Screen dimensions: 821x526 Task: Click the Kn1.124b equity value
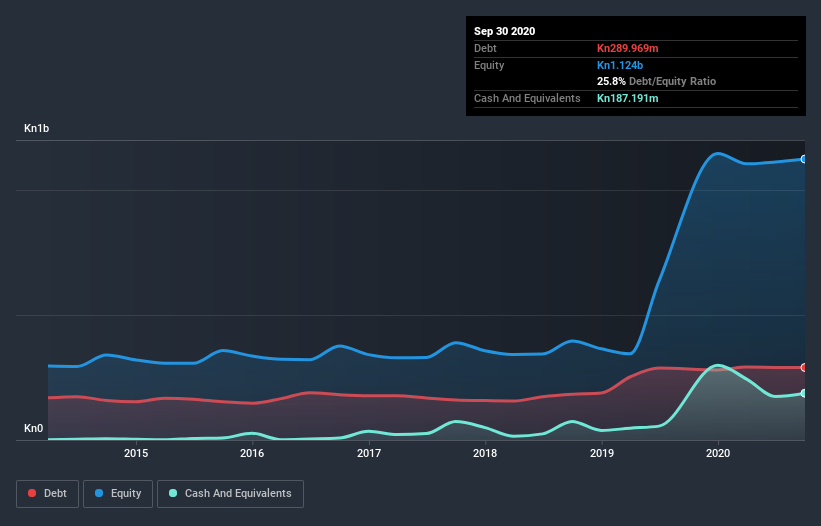620,65
